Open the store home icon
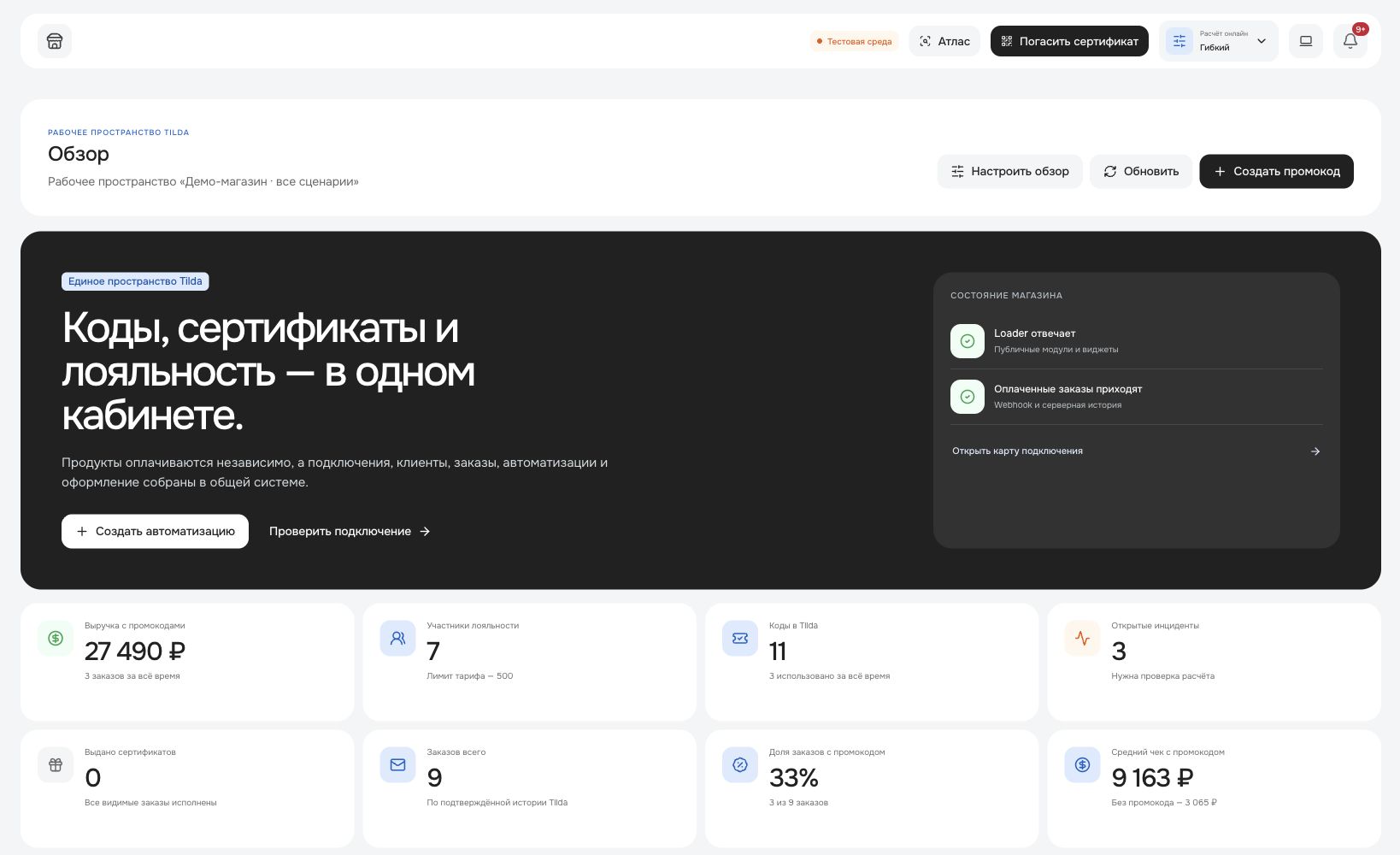Viewport: 1400px width, 855px height. (55, 41)
